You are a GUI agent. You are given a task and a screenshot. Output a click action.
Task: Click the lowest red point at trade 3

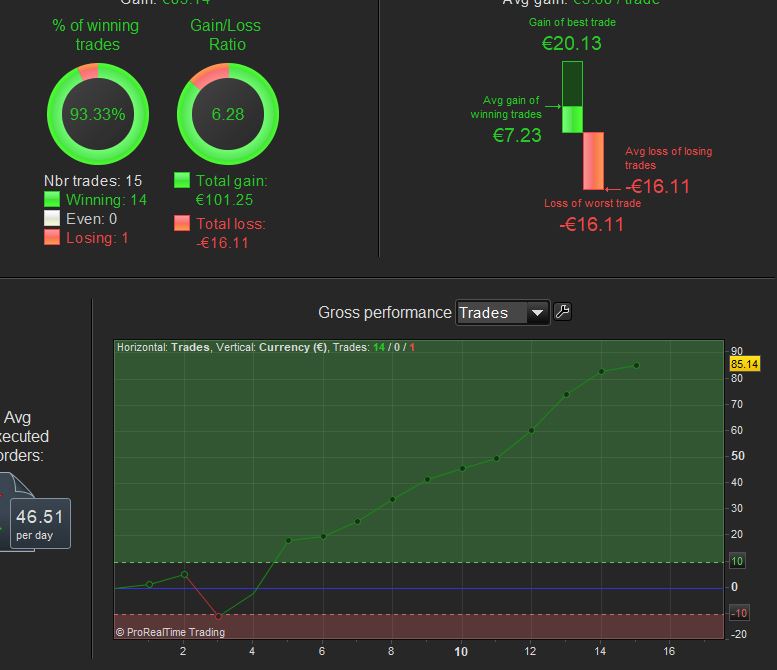tap(218, 616)
